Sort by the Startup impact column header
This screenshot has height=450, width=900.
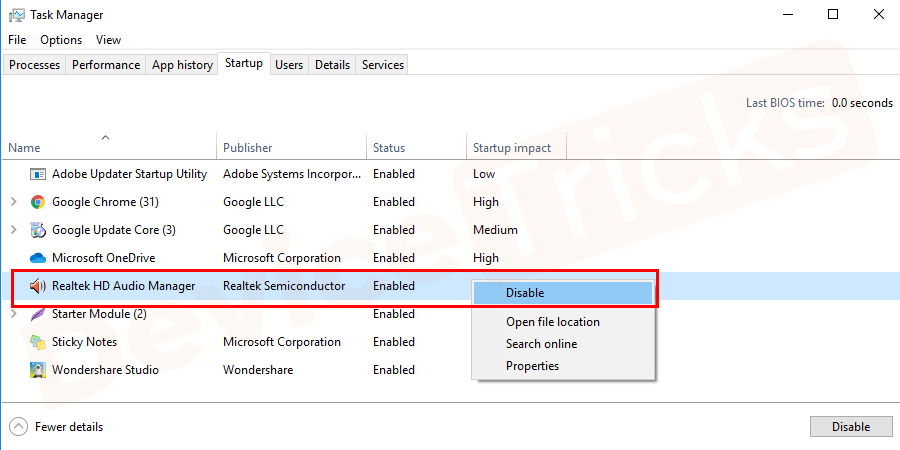pos(517,148)
